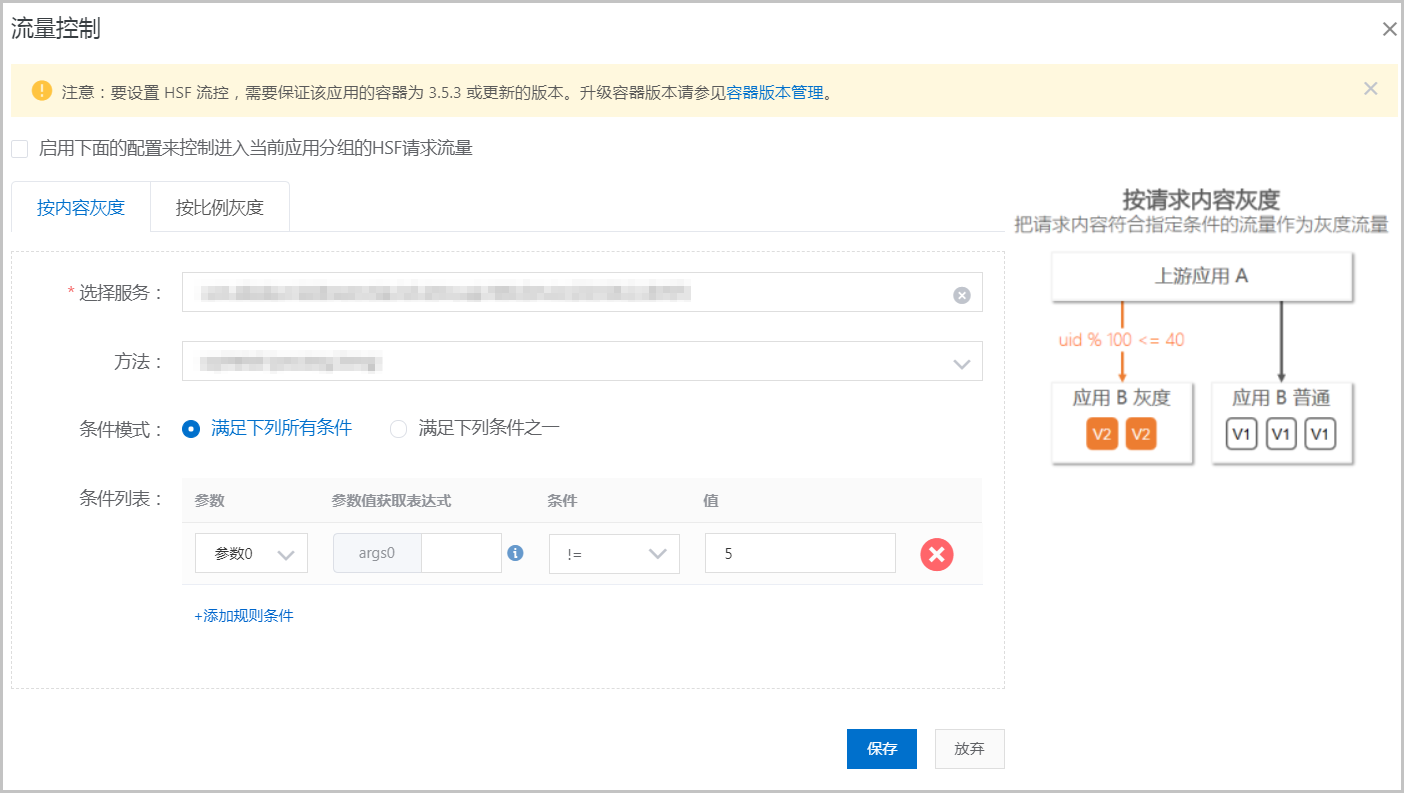This screenshot has width=1404, height=793.
Task: Click the args0 prefix label
Action: pos(377,553)
